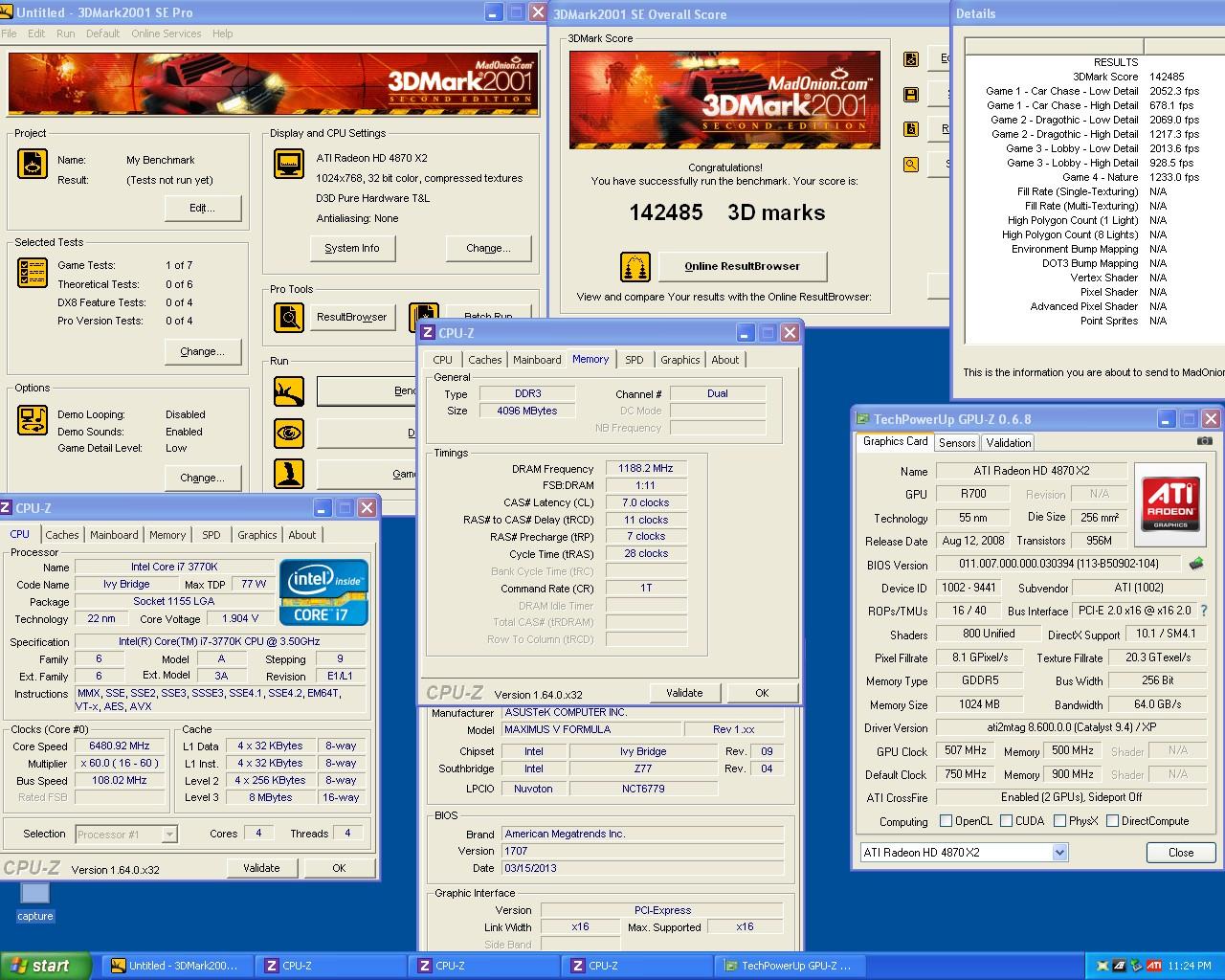Image resolution: width=1225 pixels, height=980 pixels.
Task: Open the GPU selection dropdown in GPU-Z
Action: click(x=1059, y=852)
